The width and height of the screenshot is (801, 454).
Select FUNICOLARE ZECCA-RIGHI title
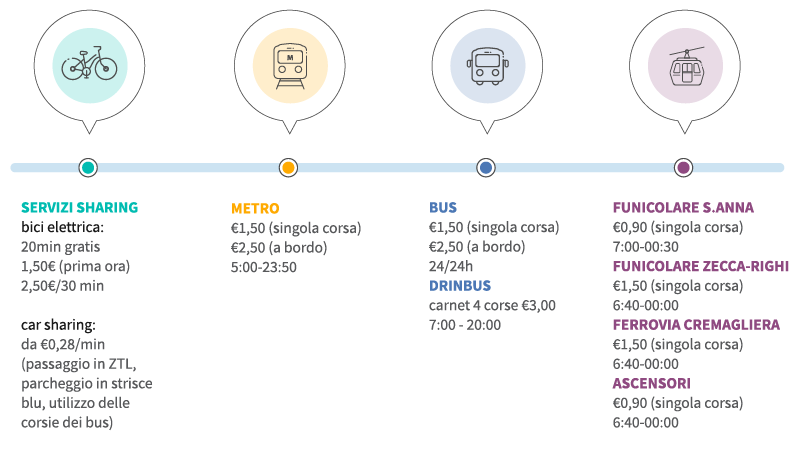click(x=701, y=266)
